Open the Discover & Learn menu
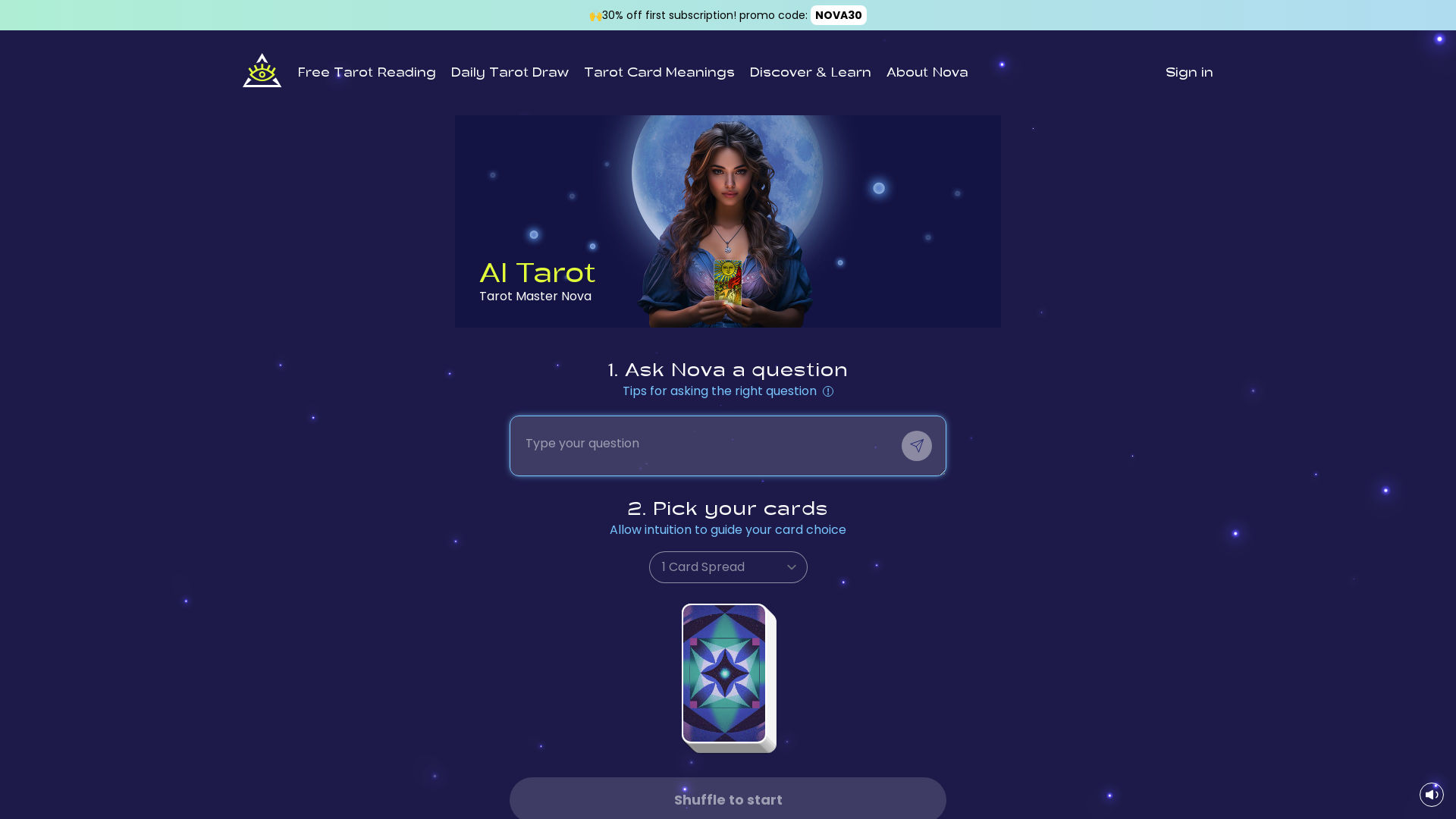Viewport: 1456px width, 819px height. point(810,72)
